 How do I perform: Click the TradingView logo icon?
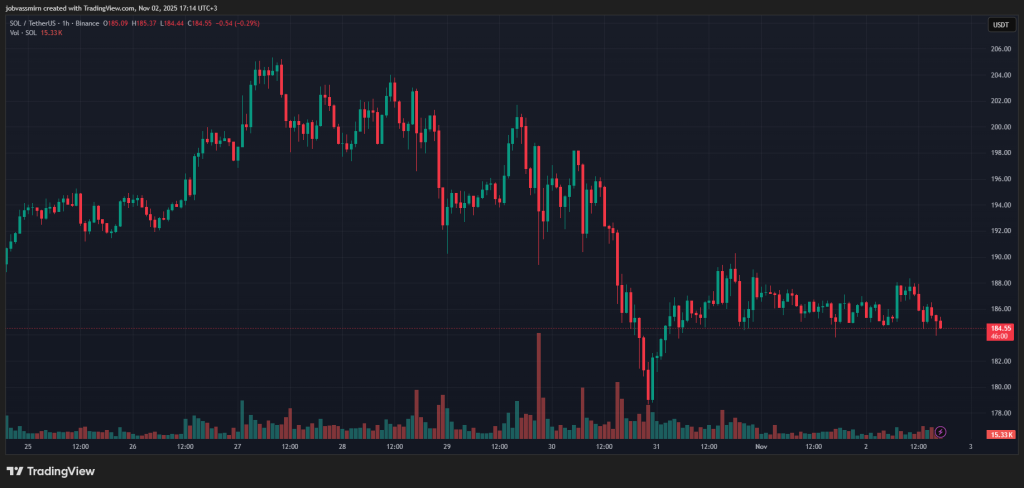[x=15, y=471]
